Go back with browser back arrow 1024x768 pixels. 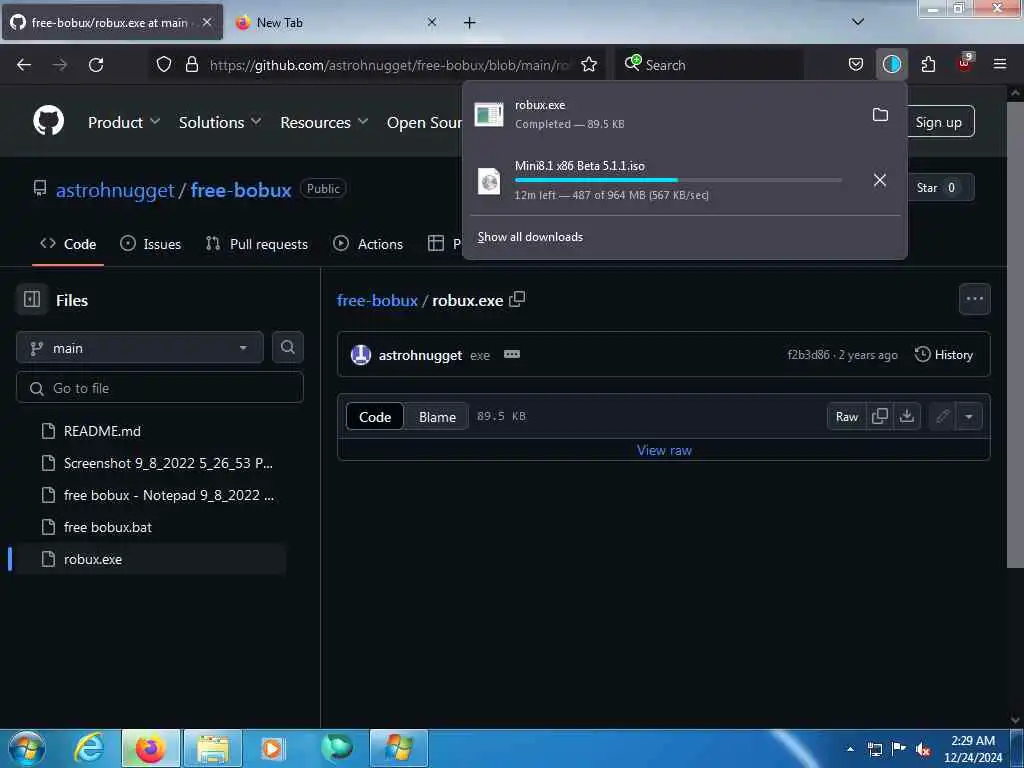pyautogui.click(x=24, y=65)
